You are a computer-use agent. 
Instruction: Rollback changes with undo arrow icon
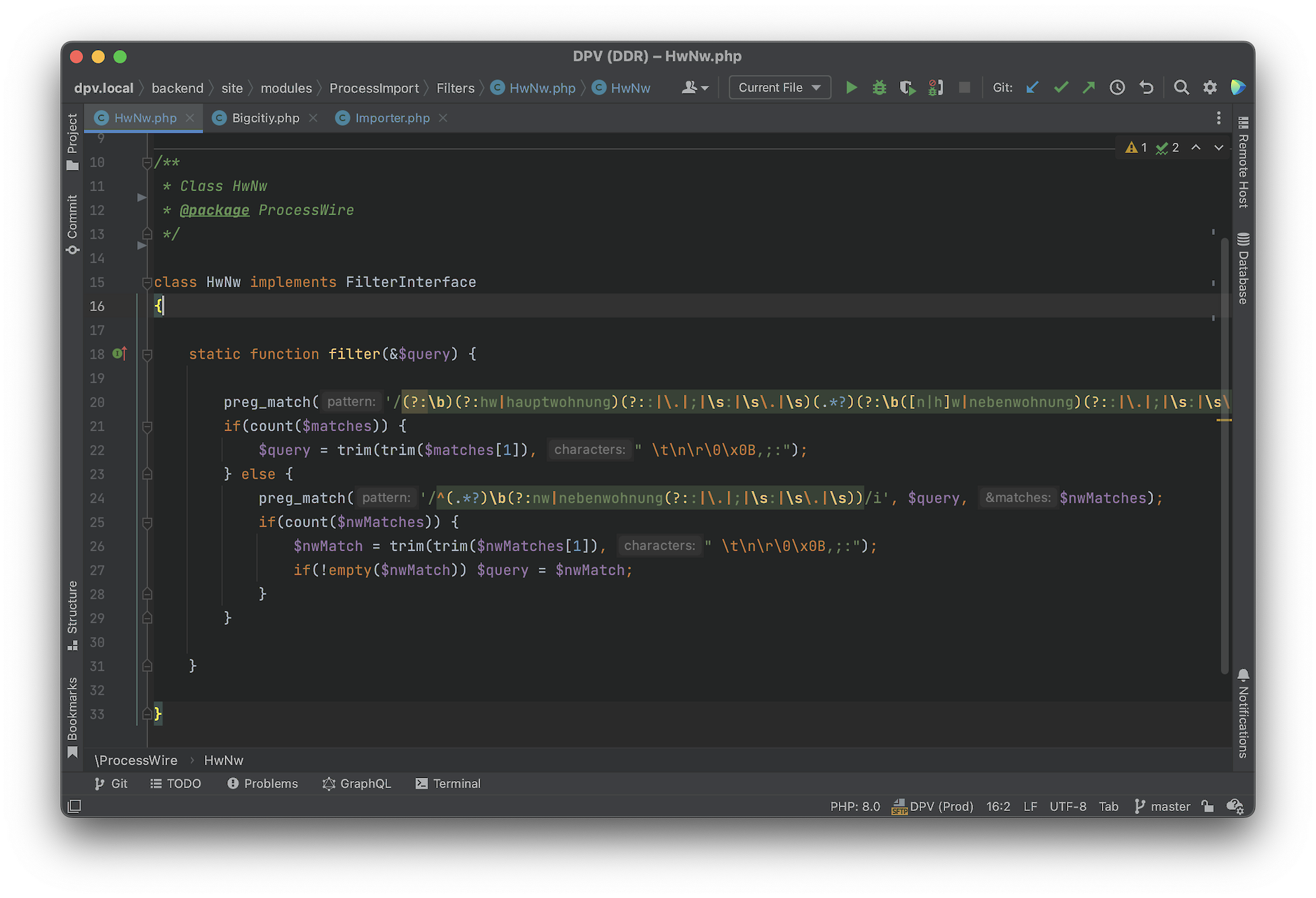pyautogui.click(x=1146, y=88)
